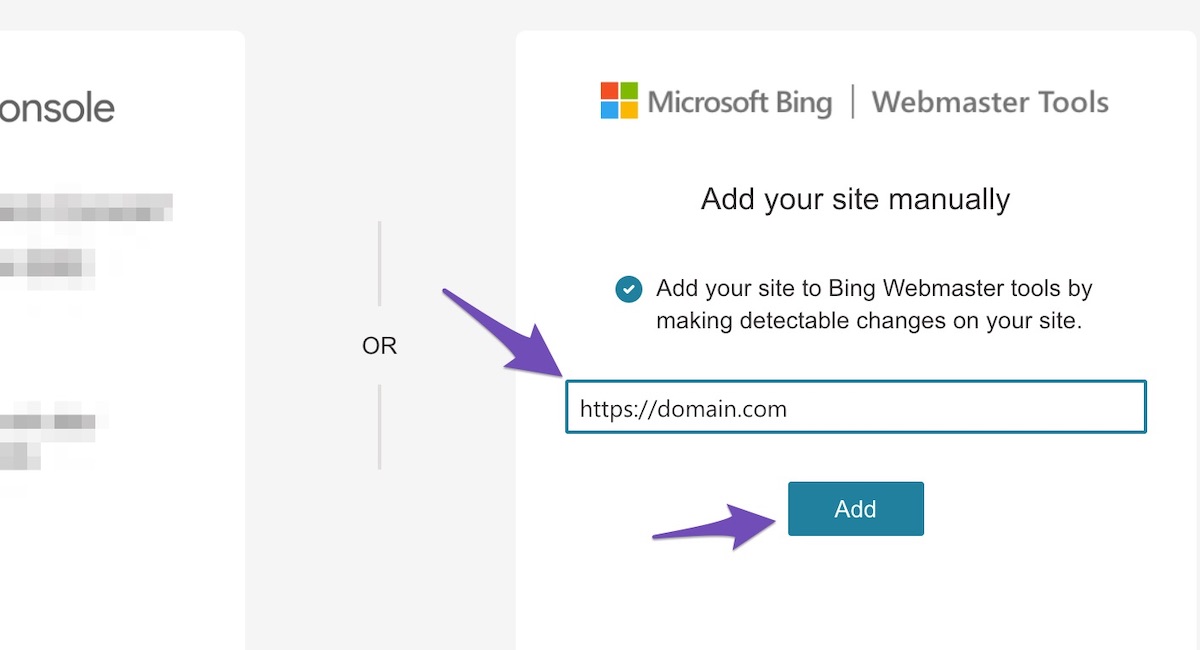This screenshot has width=1200, height=650.
Task: Click the Webmaster Tools title text
Action: tap(990, 102)
